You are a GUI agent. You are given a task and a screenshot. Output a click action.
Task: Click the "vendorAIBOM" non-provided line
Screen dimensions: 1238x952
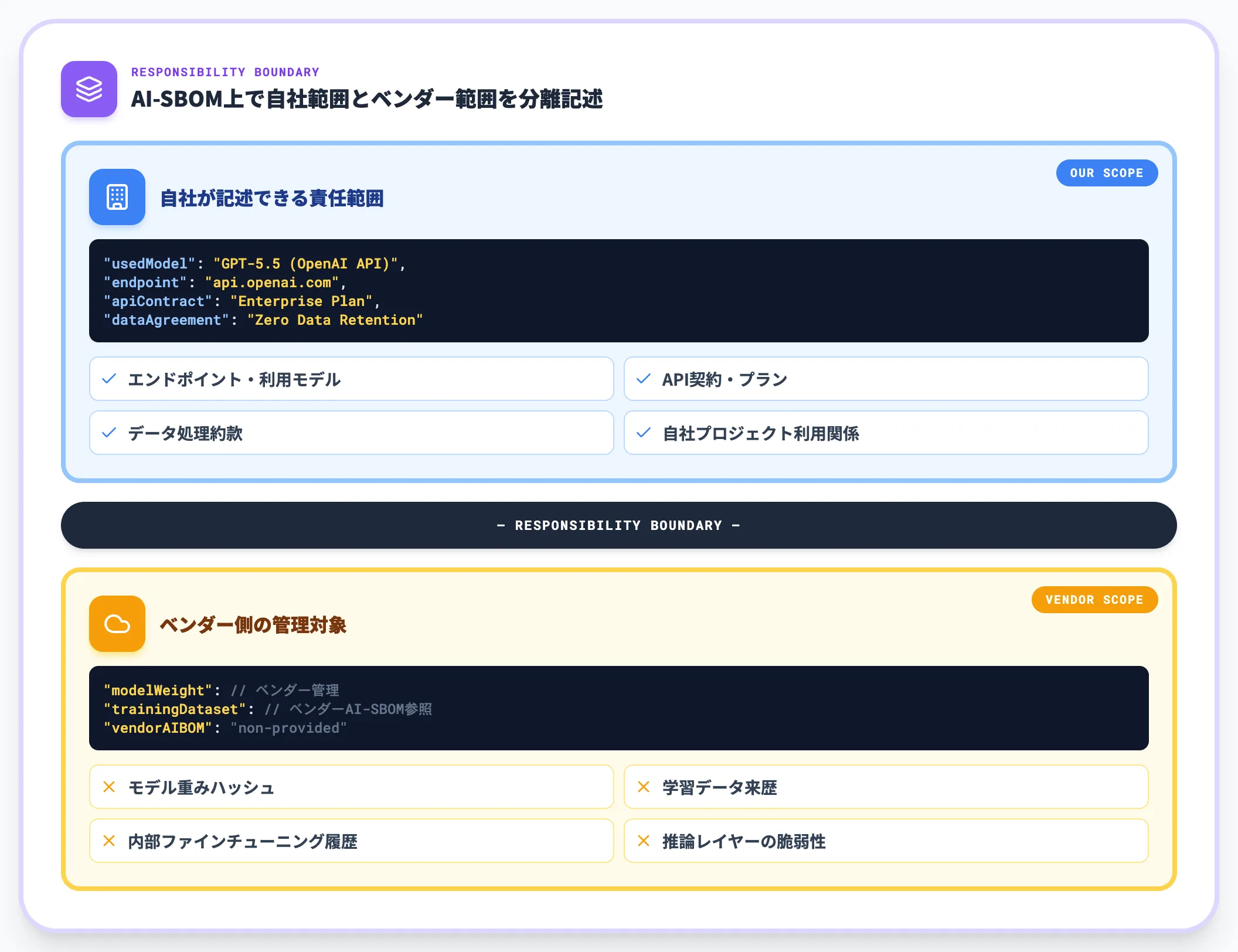point(225,728)
